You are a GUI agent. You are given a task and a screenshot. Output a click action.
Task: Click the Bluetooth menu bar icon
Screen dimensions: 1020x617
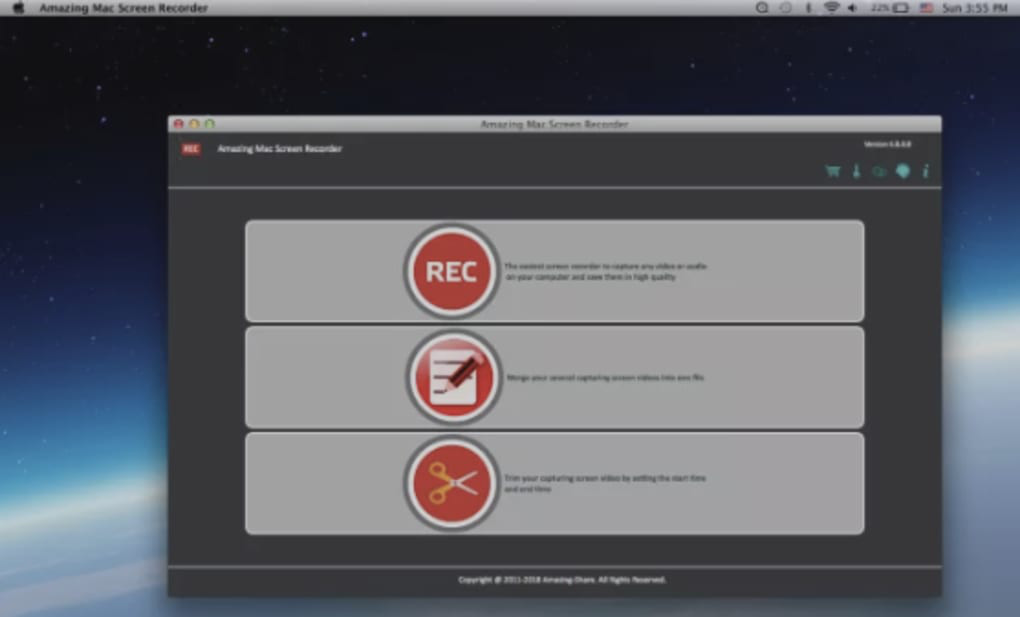(809, 8)
